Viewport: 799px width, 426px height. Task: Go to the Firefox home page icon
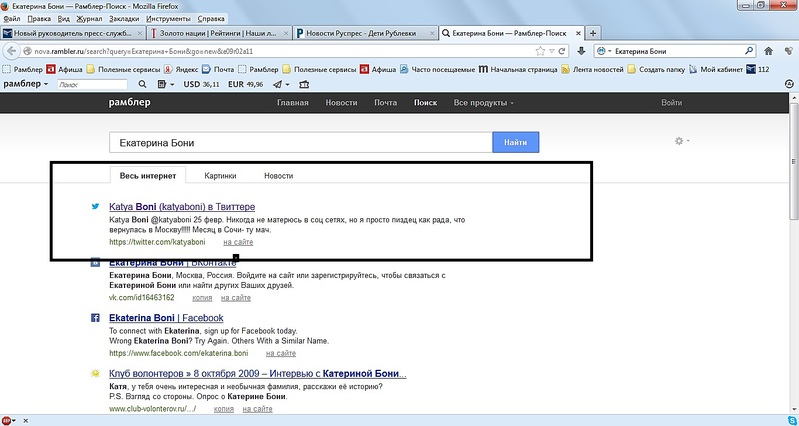pos(768,51)
